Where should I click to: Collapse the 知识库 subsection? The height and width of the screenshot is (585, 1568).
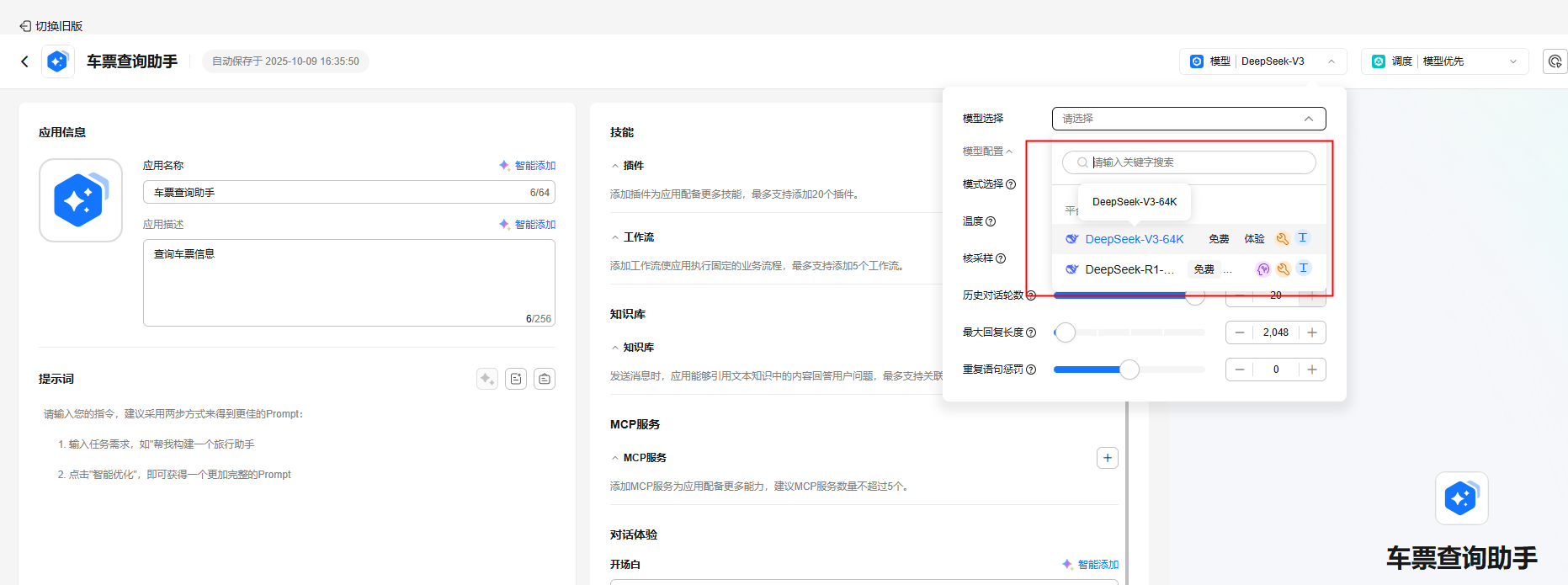click(x=615, y=348)
